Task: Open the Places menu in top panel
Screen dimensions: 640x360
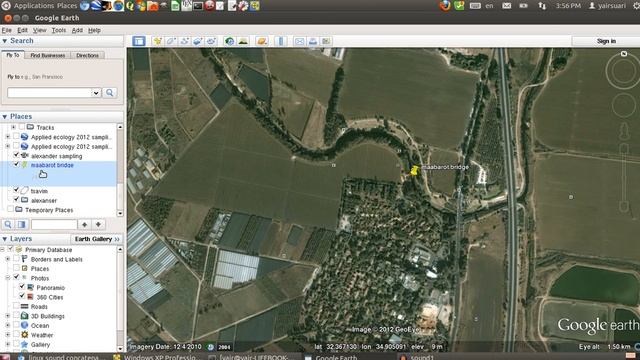Action: (x=67, y=6)
